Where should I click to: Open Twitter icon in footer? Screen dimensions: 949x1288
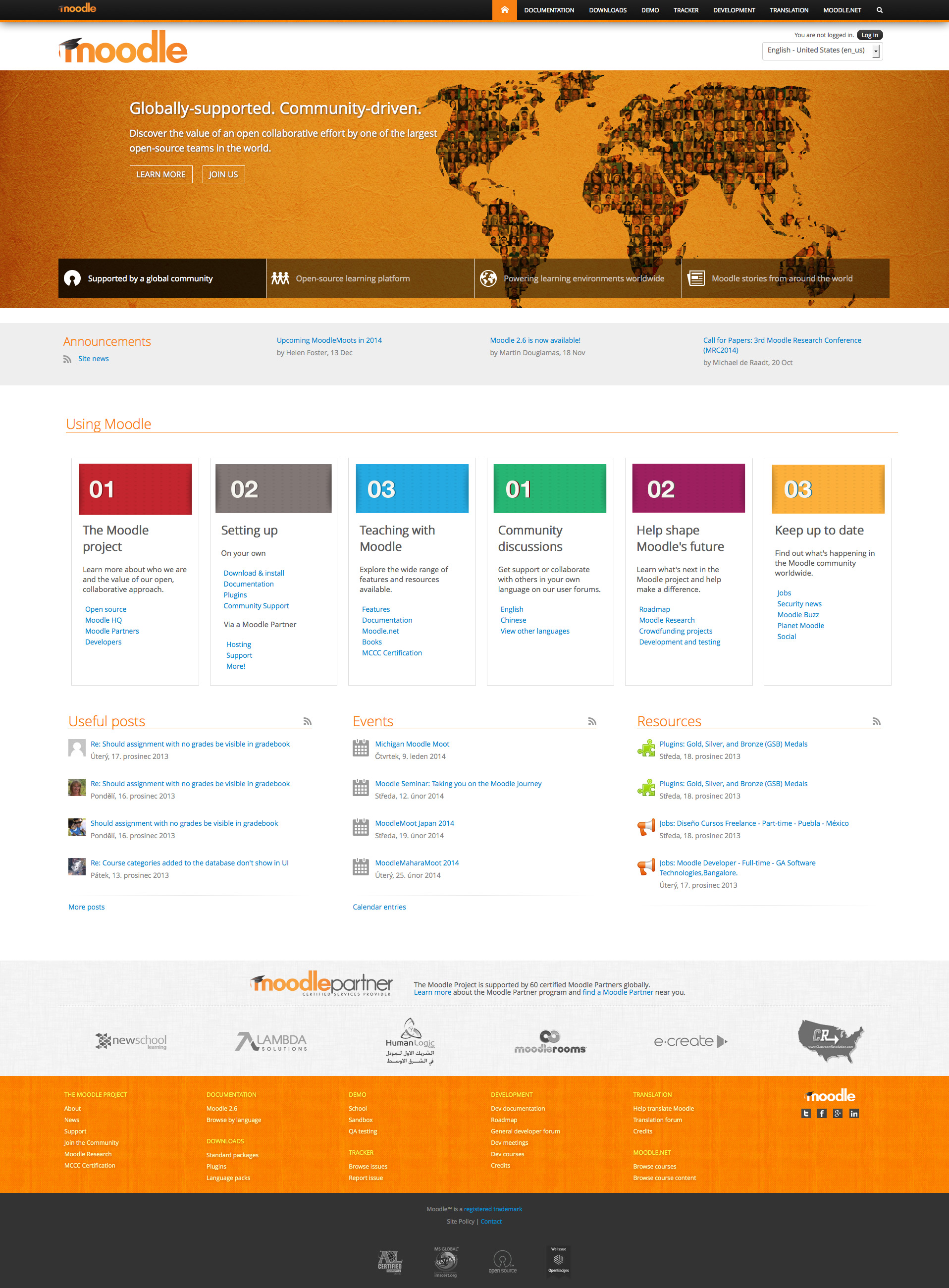click(806, 1113)
